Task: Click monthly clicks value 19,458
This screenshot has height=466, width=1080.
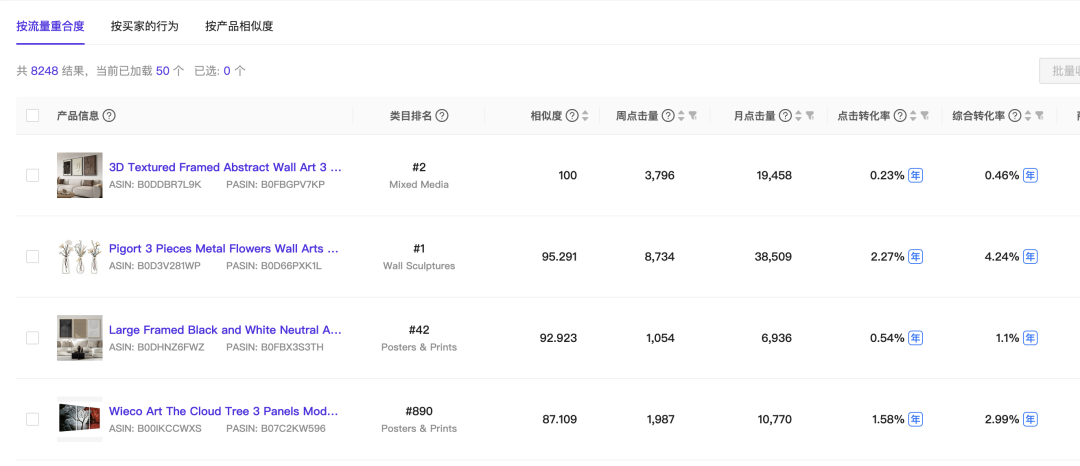Action: (x=774, y=176)
